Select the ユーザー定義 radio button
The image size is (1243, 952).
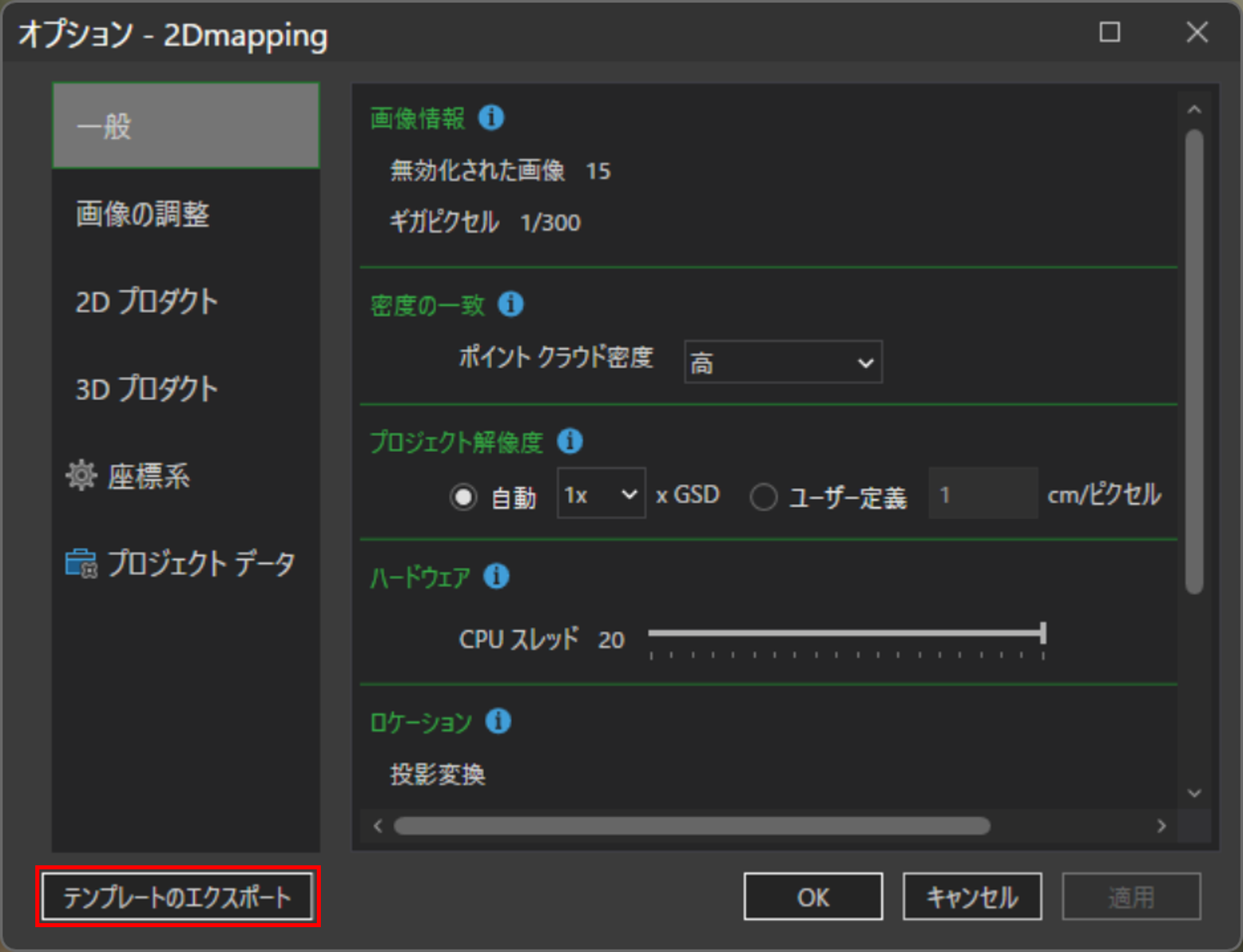coord(763,497)
